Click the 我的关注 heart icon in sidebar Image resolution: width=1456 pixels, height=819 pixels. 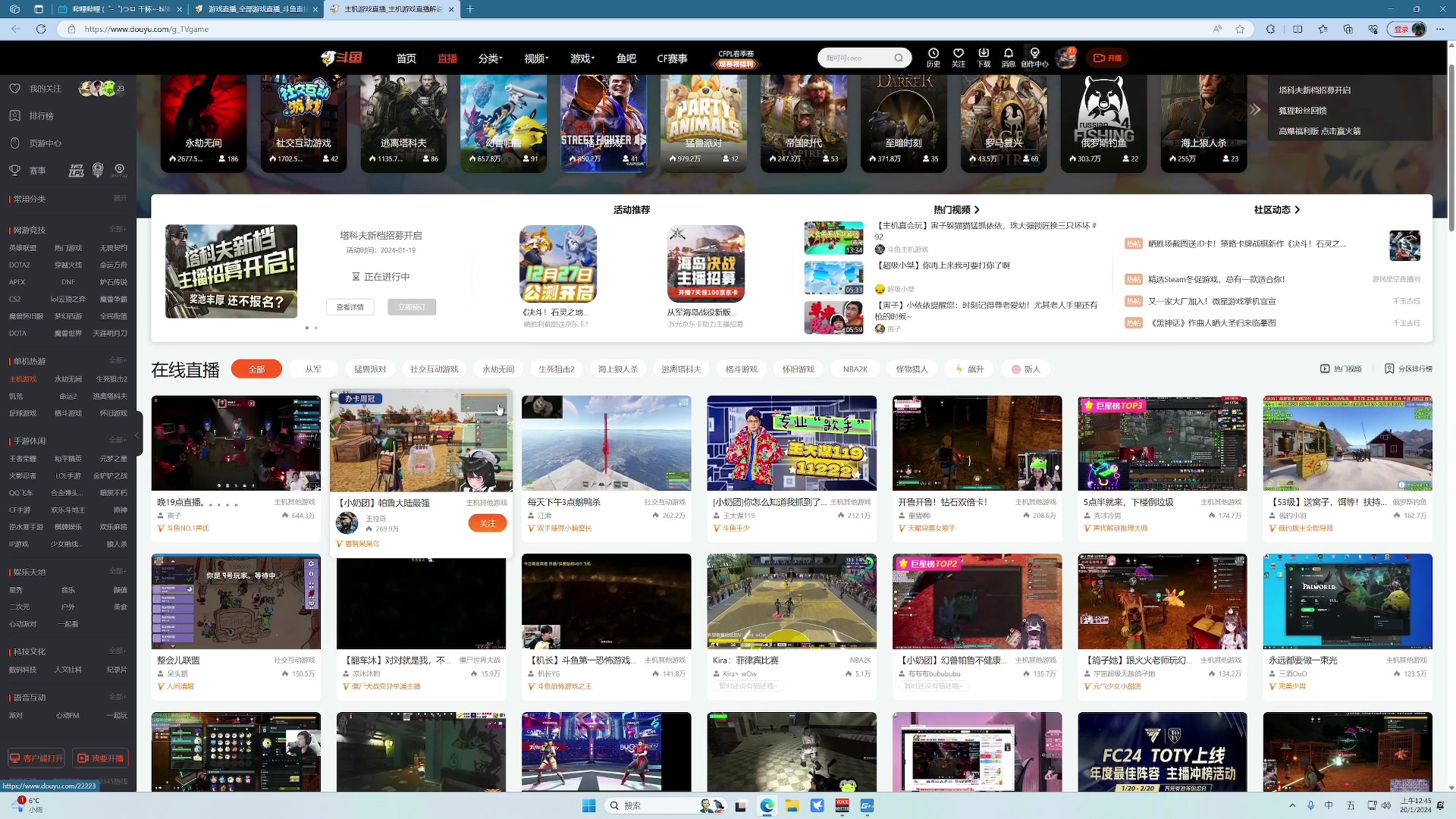click(x=14, y=89)
